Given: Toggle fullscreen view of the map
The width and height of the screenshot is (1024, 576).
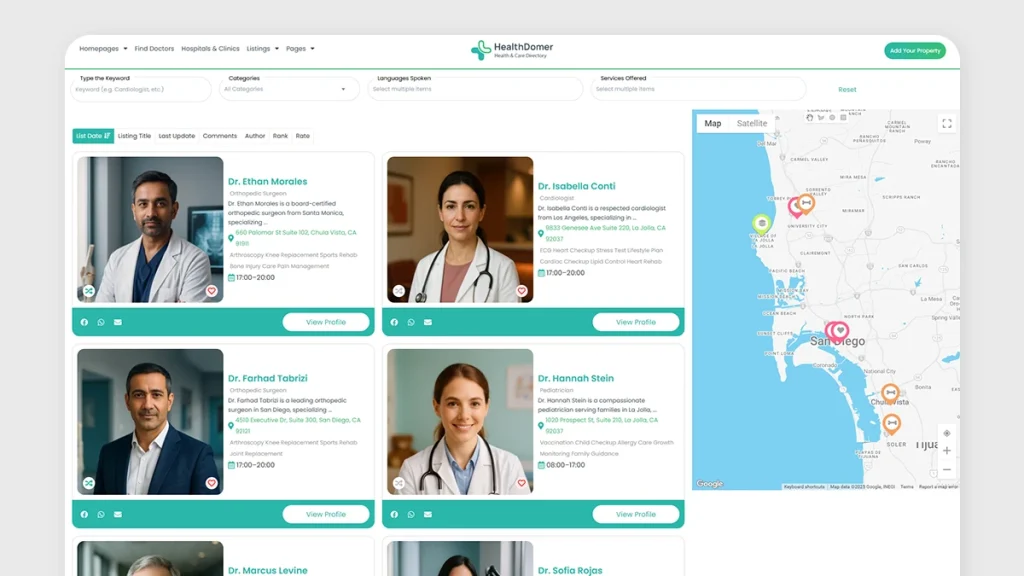Looking at the screenshot, I should click(x=947, y=123).
